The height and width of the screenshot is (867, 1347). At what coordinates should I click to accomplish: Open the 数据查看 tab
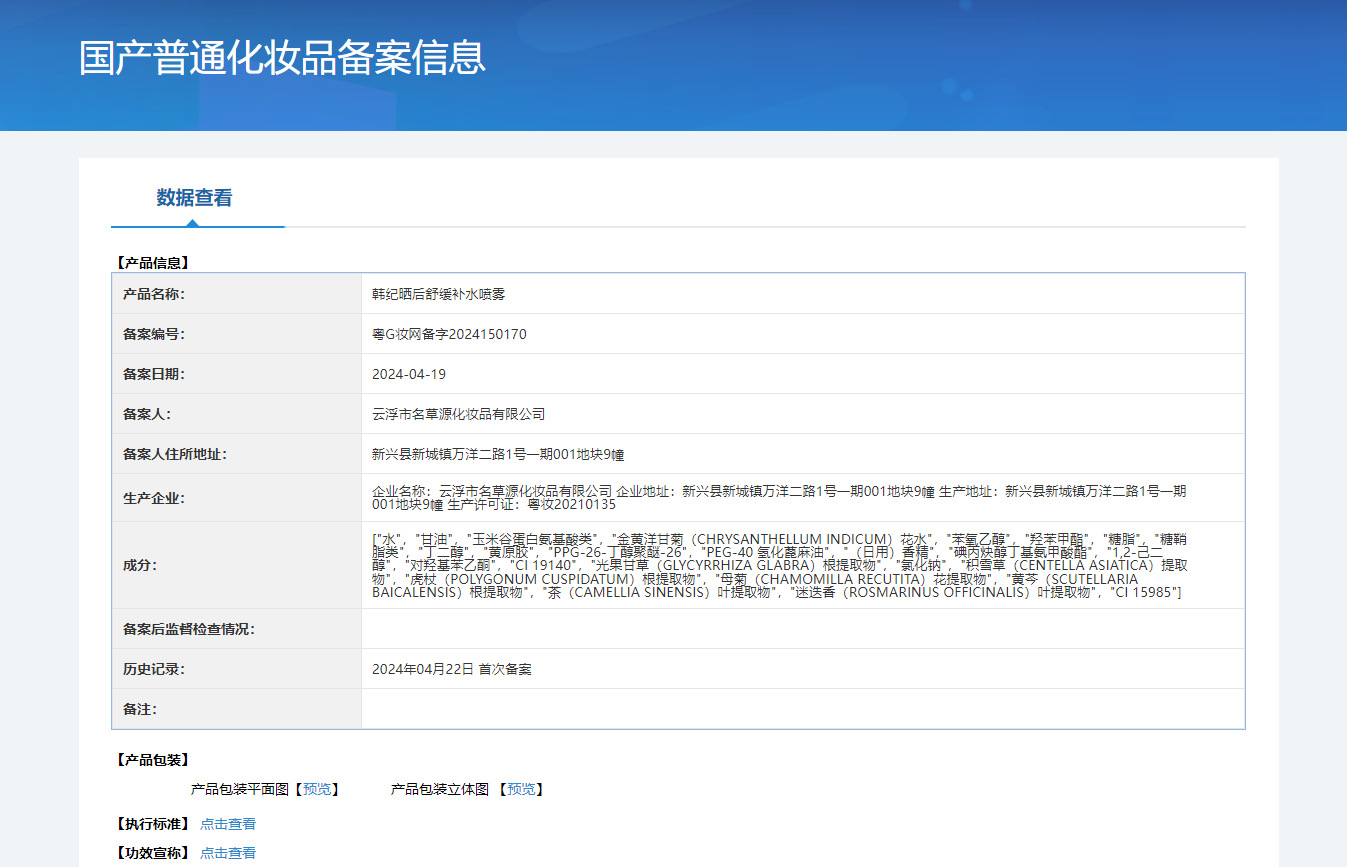coord(194,198)
